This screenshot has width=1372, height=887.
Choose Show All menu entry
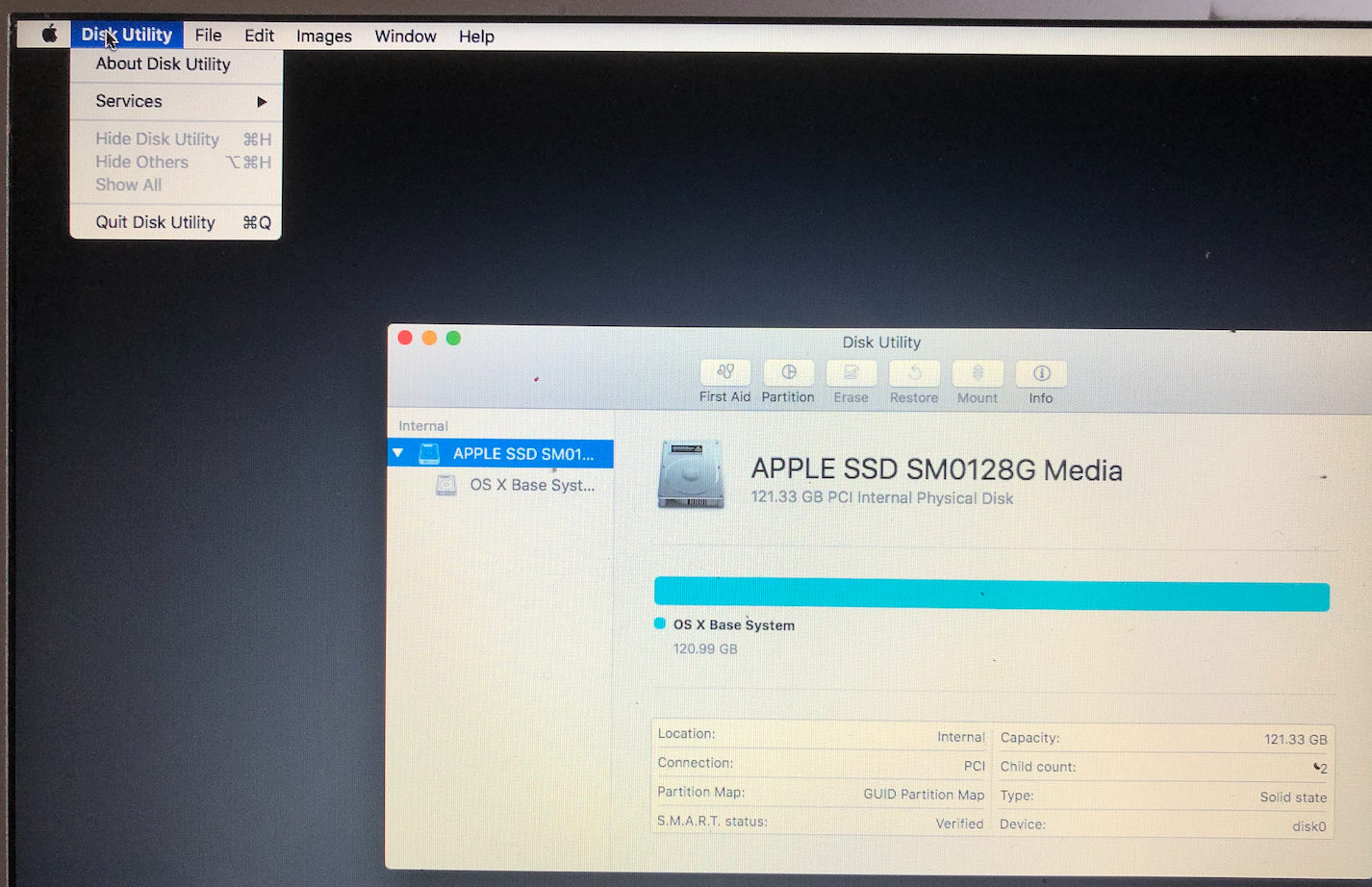[x=176, y=185]
